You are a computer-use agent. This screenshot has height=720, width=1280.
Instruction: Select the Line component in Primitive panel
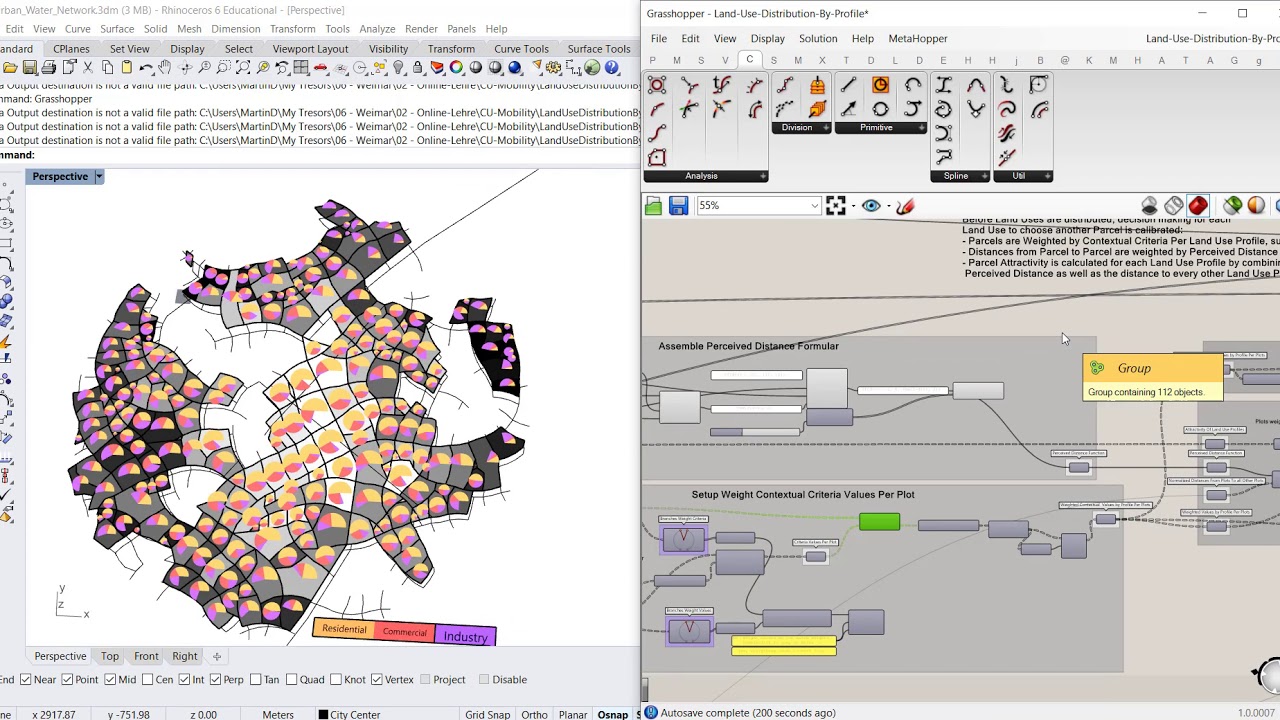pyautogui.click(x=848, y=85)
